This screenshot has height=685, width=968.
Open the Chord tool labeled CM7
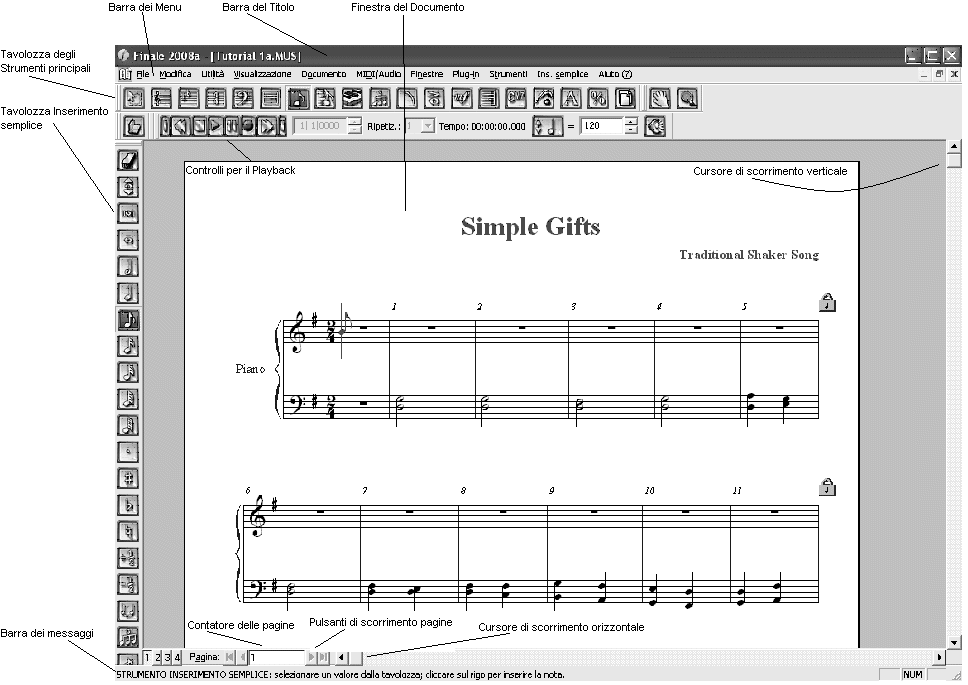(516, 98)
